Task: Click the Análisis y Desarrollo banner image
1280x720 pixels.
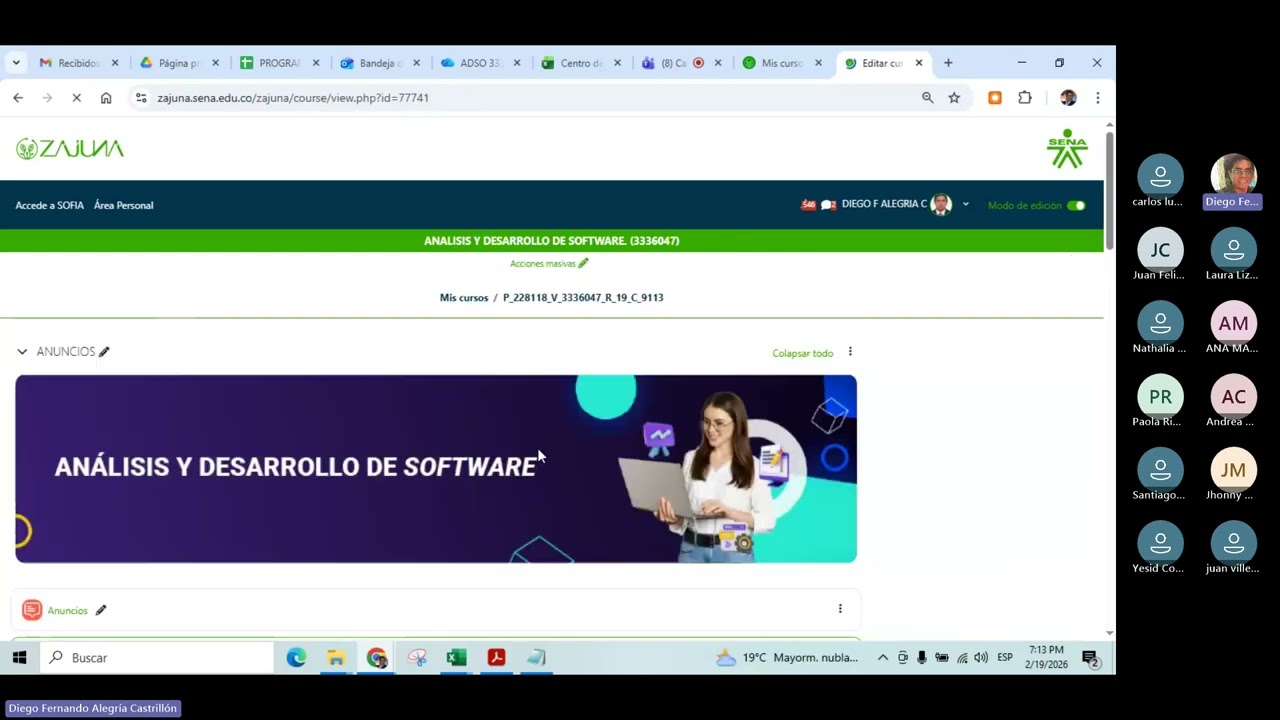Action: point(436,468)
